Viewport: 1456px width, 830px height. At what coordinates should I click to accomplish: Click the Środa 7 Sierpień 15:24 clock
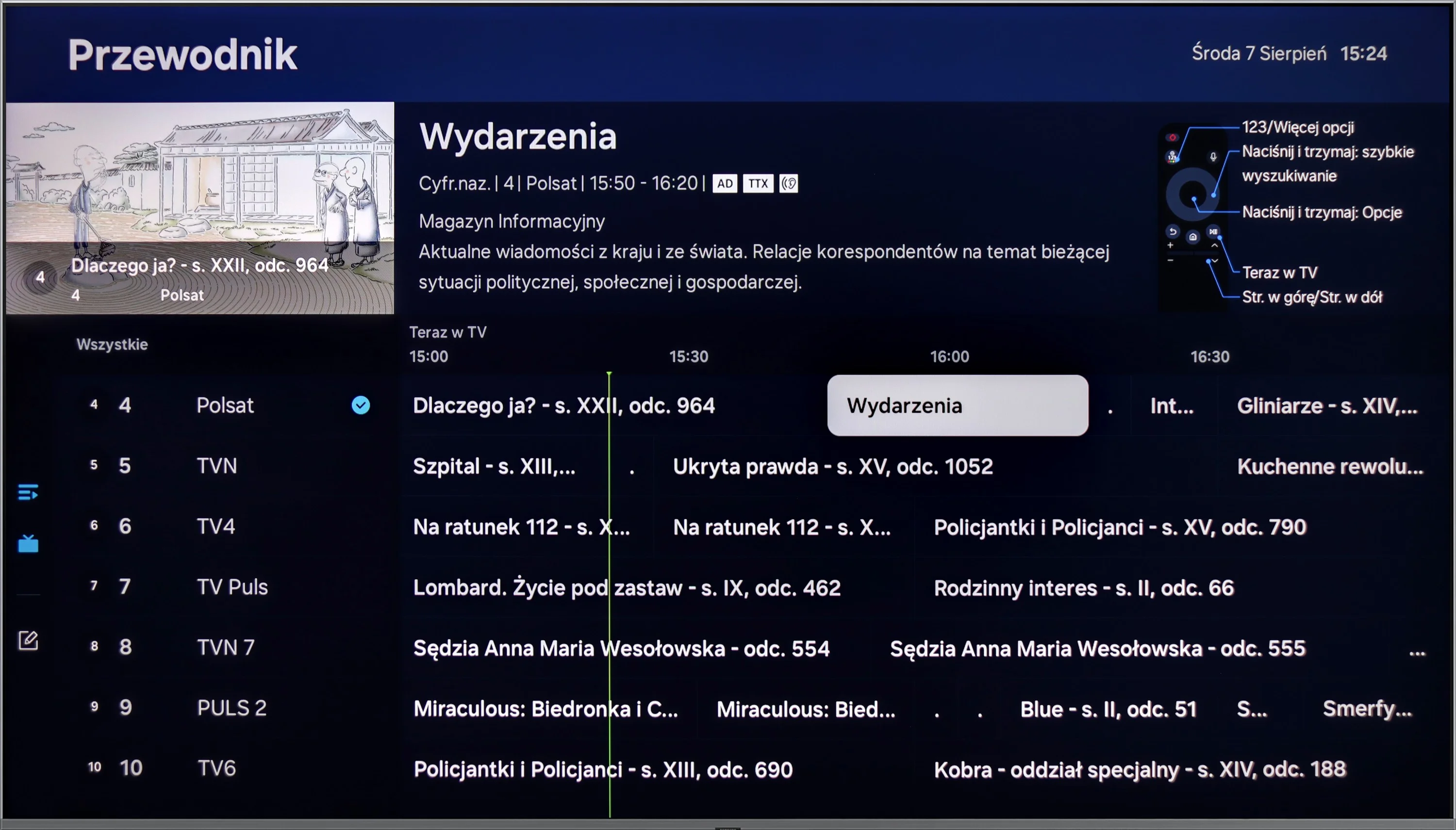point(1289,53)
